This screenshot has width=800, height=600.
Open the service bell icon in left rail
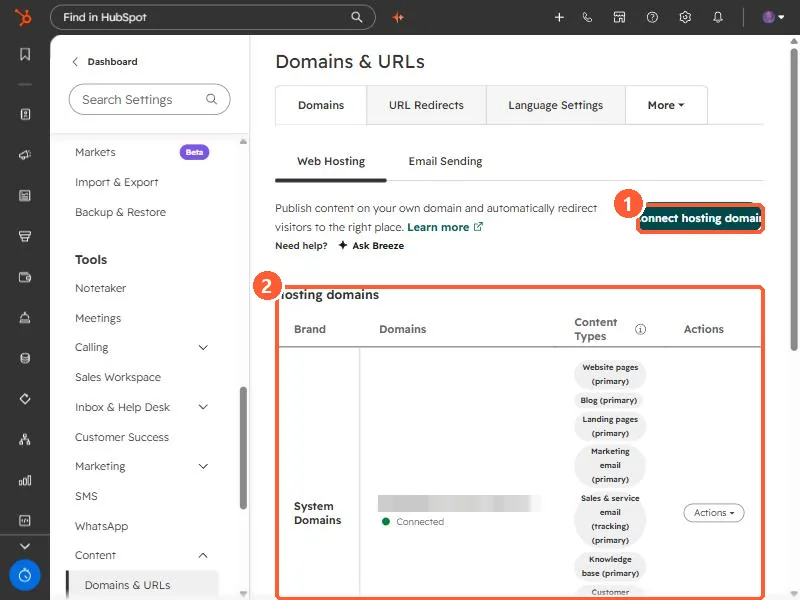(x=25, y=317)
